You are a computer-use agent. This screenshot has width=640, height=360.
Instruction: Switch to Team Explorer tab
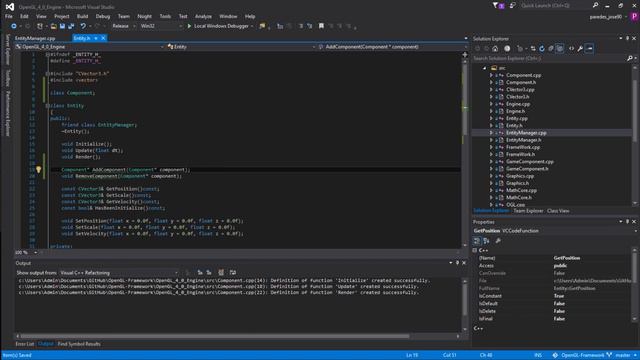pyautogui.click(x=528, y=211)
